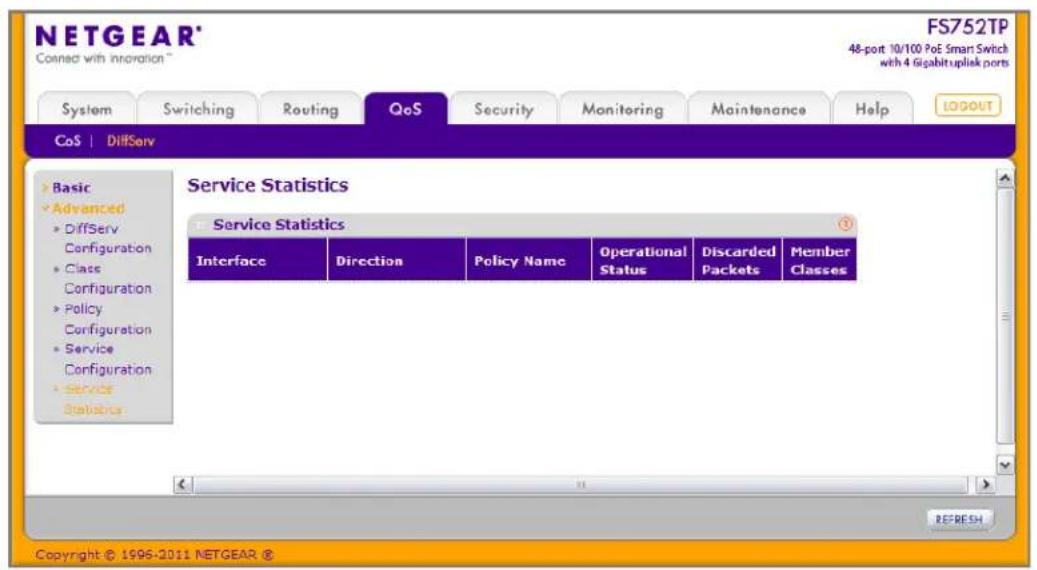The image size is (1037, 570).
Task: Click the horizontal scrollbar thumb
Action: click(581, 485)
